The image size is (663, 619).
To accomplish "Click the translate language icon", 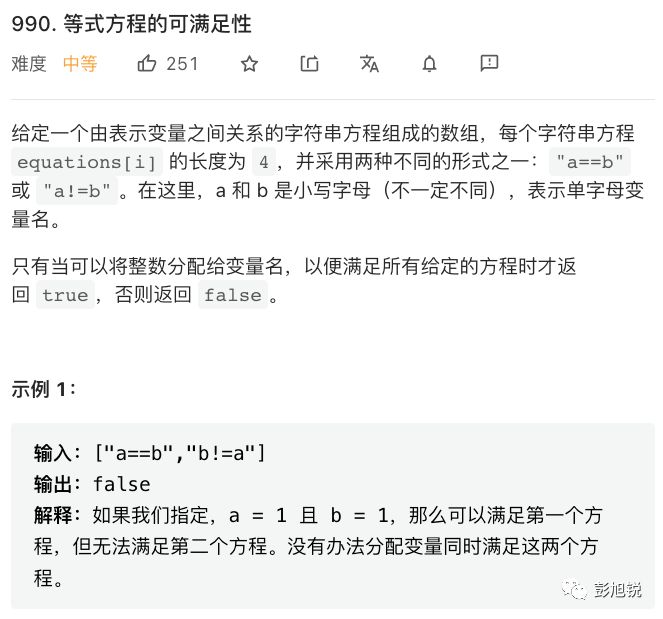I will pos(370,64).
